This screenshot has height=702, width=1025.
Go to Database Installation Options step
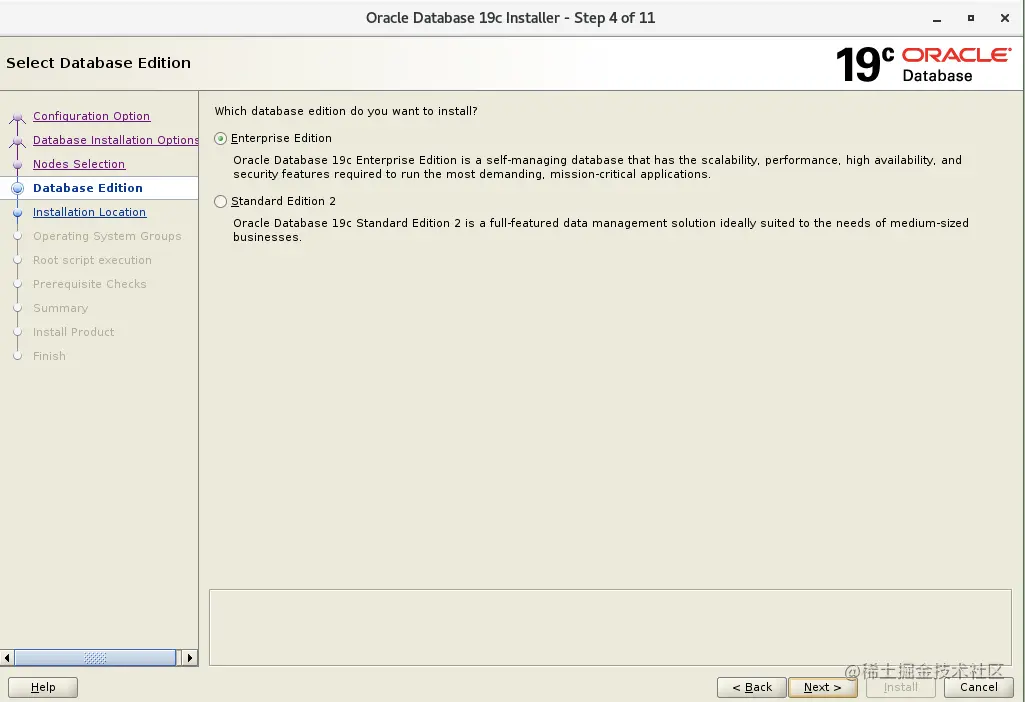click(116, 140)
